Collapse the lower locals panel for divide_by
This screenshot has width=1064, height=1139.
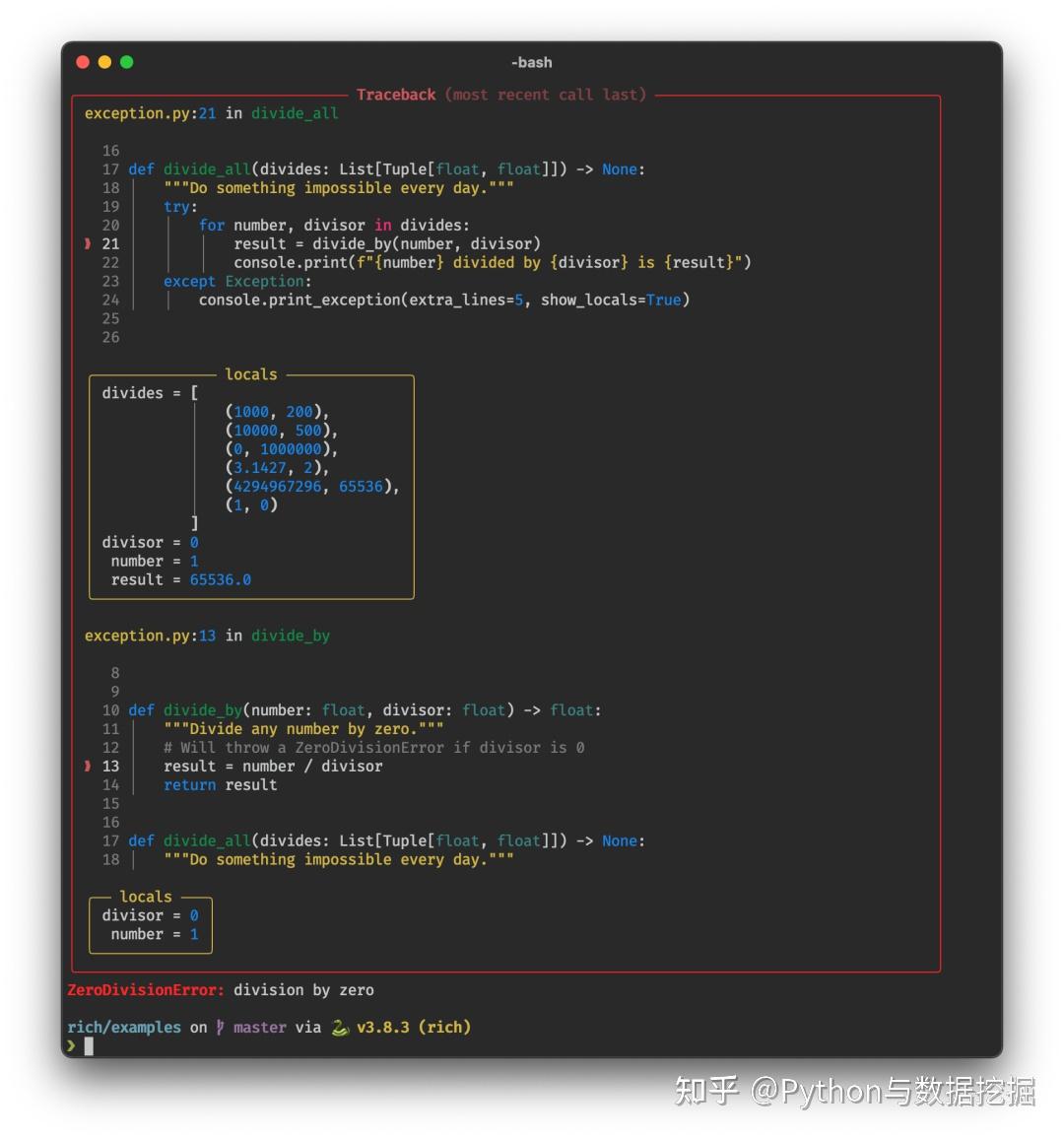145,897
